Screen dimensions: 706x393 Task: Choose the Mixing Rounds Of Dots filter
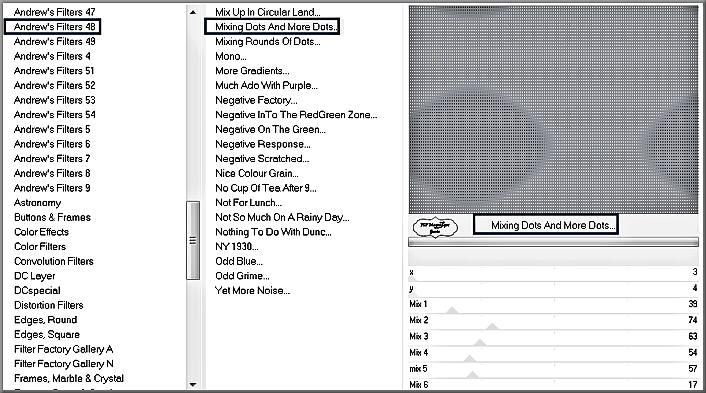coord(268,42)
